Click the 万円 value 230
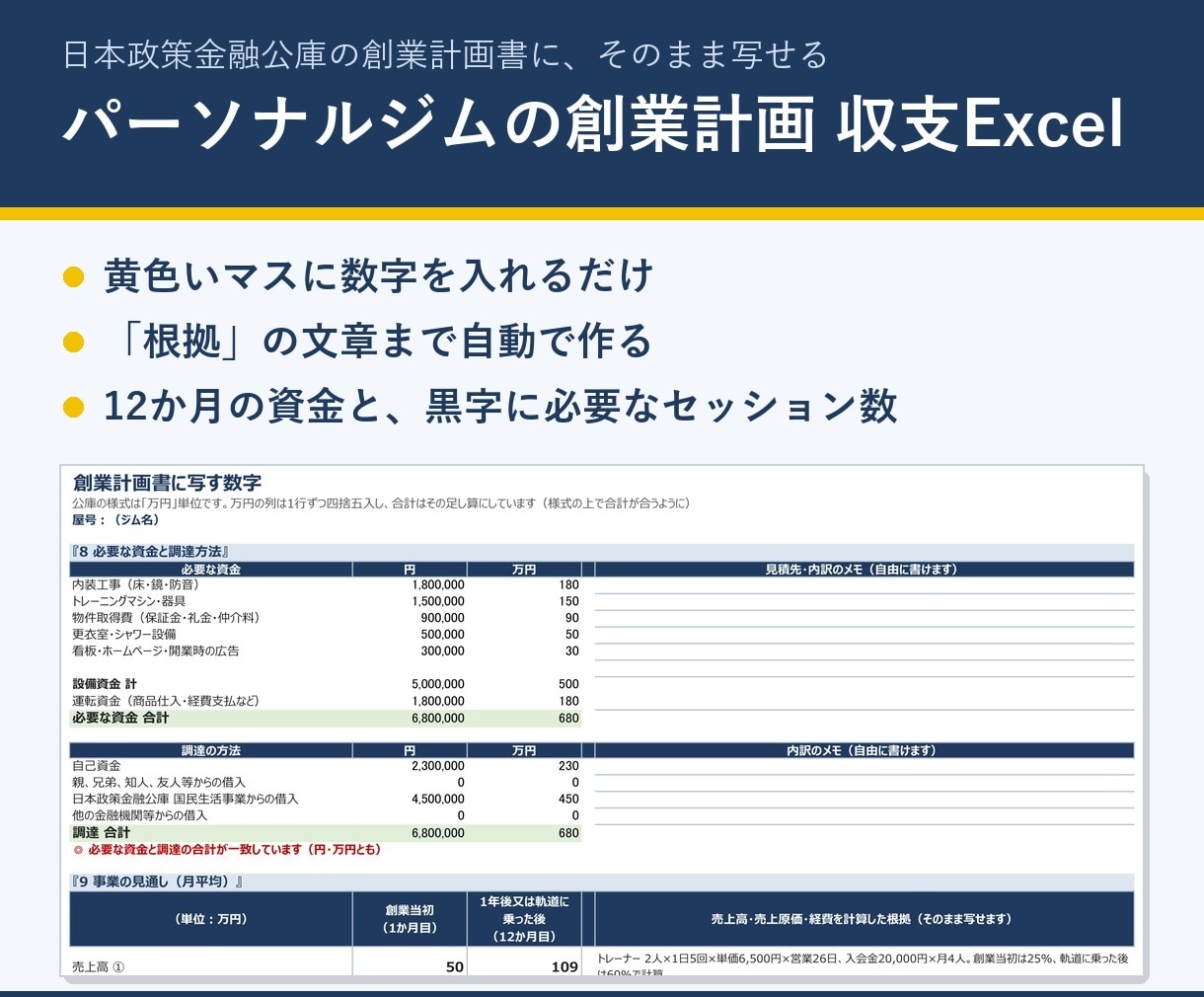Viewport: 1204px width, 997px height. [568, 766]
